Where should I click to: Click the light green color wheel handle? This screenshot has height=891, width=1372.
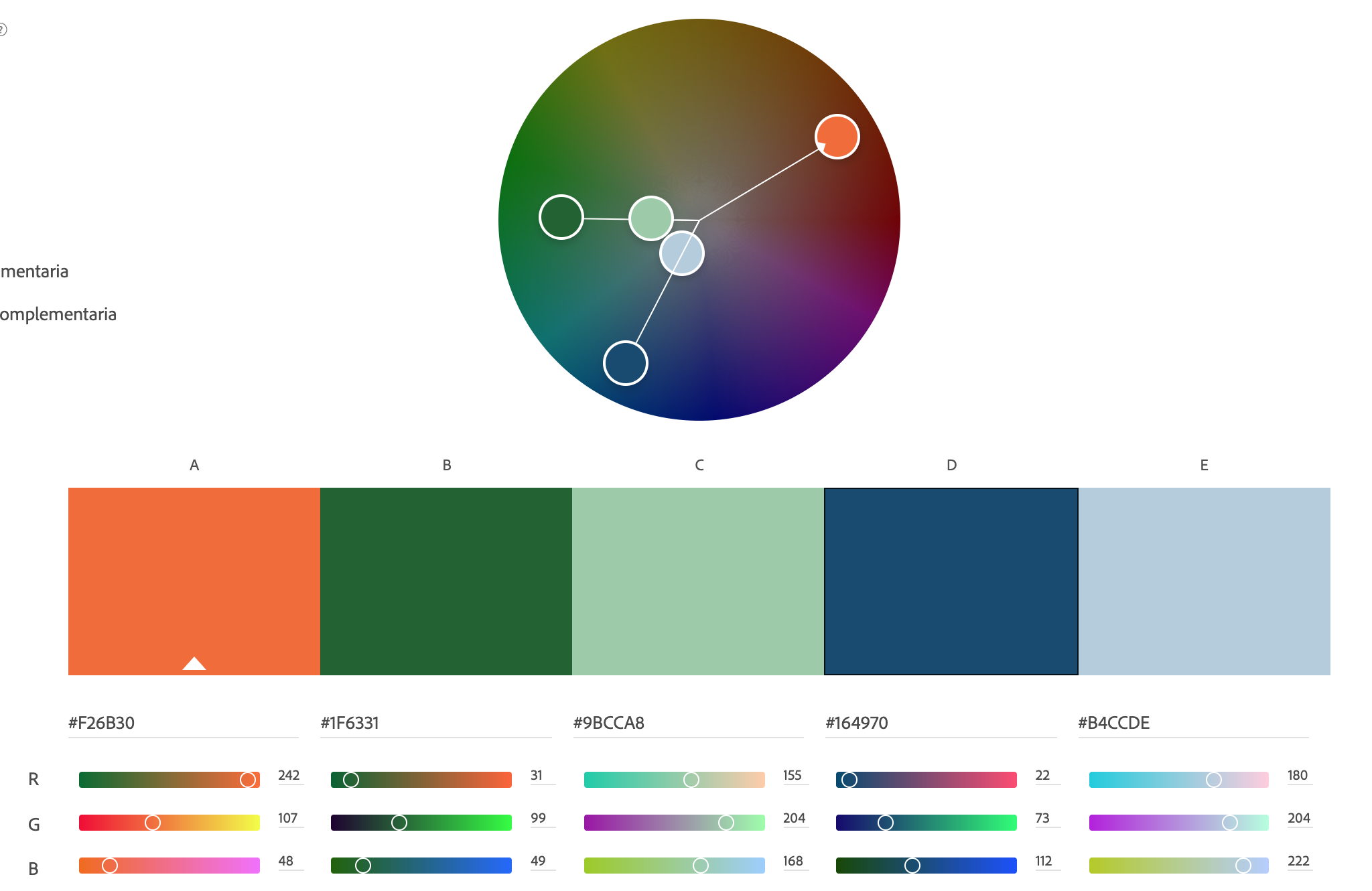(x=650, y=218)
